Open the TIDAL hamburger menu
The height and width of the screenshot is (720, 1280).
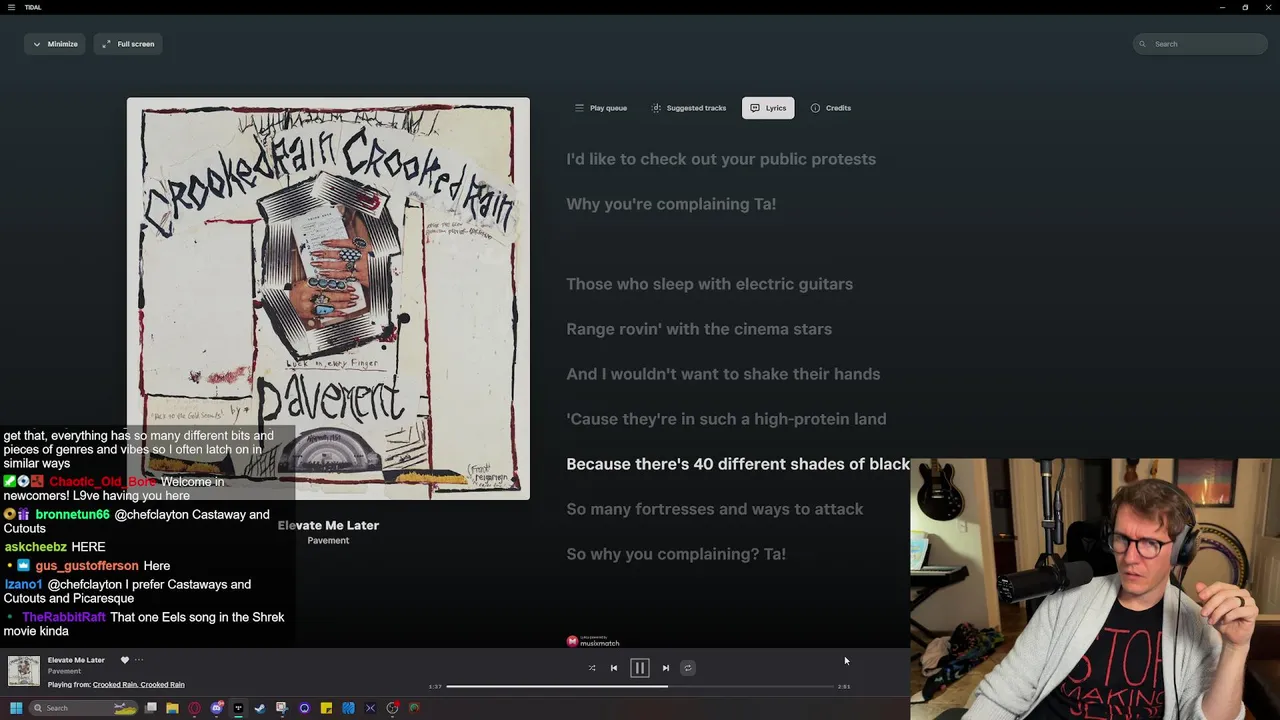[x=12, y=7]
